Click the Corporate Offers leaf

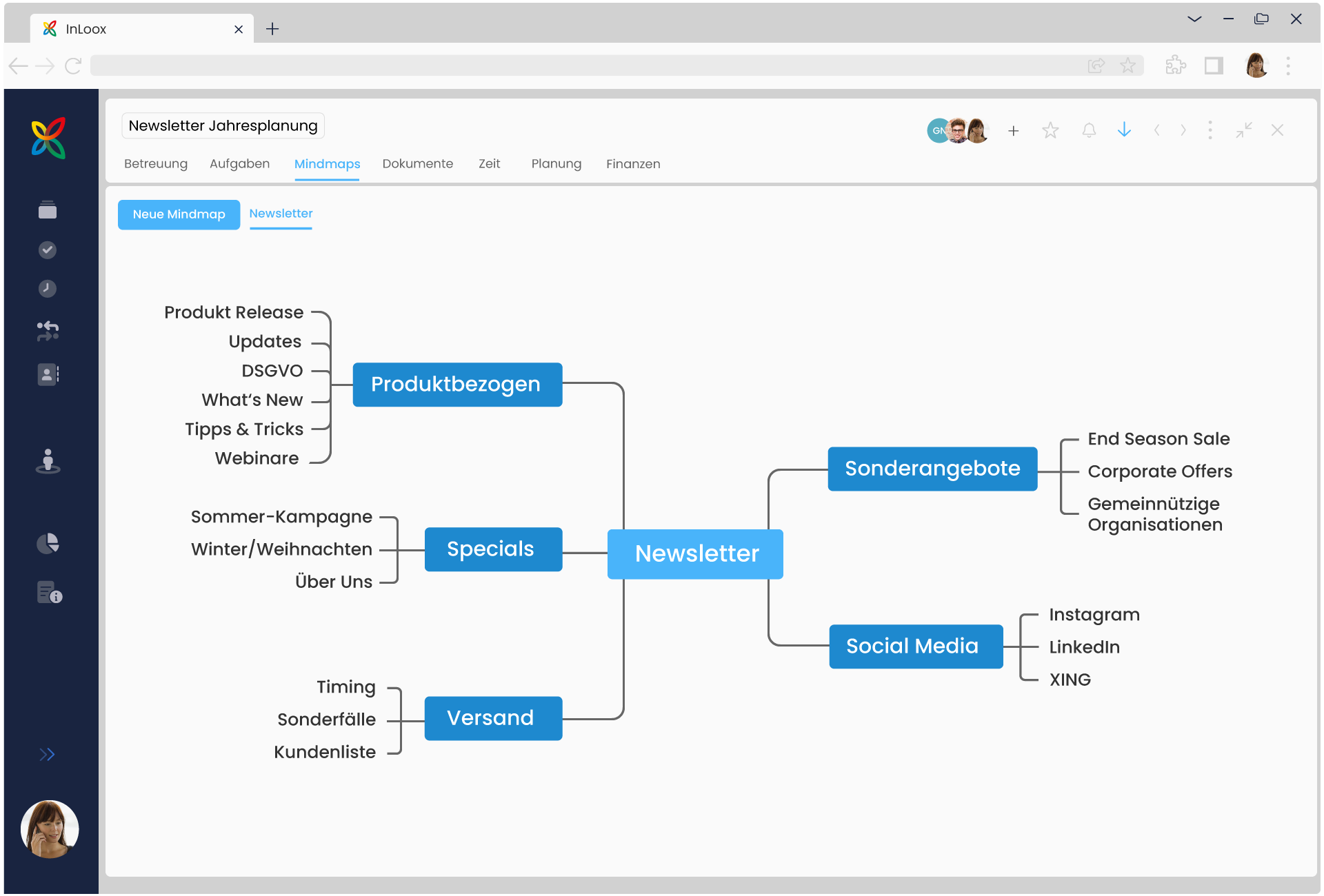1160,471
